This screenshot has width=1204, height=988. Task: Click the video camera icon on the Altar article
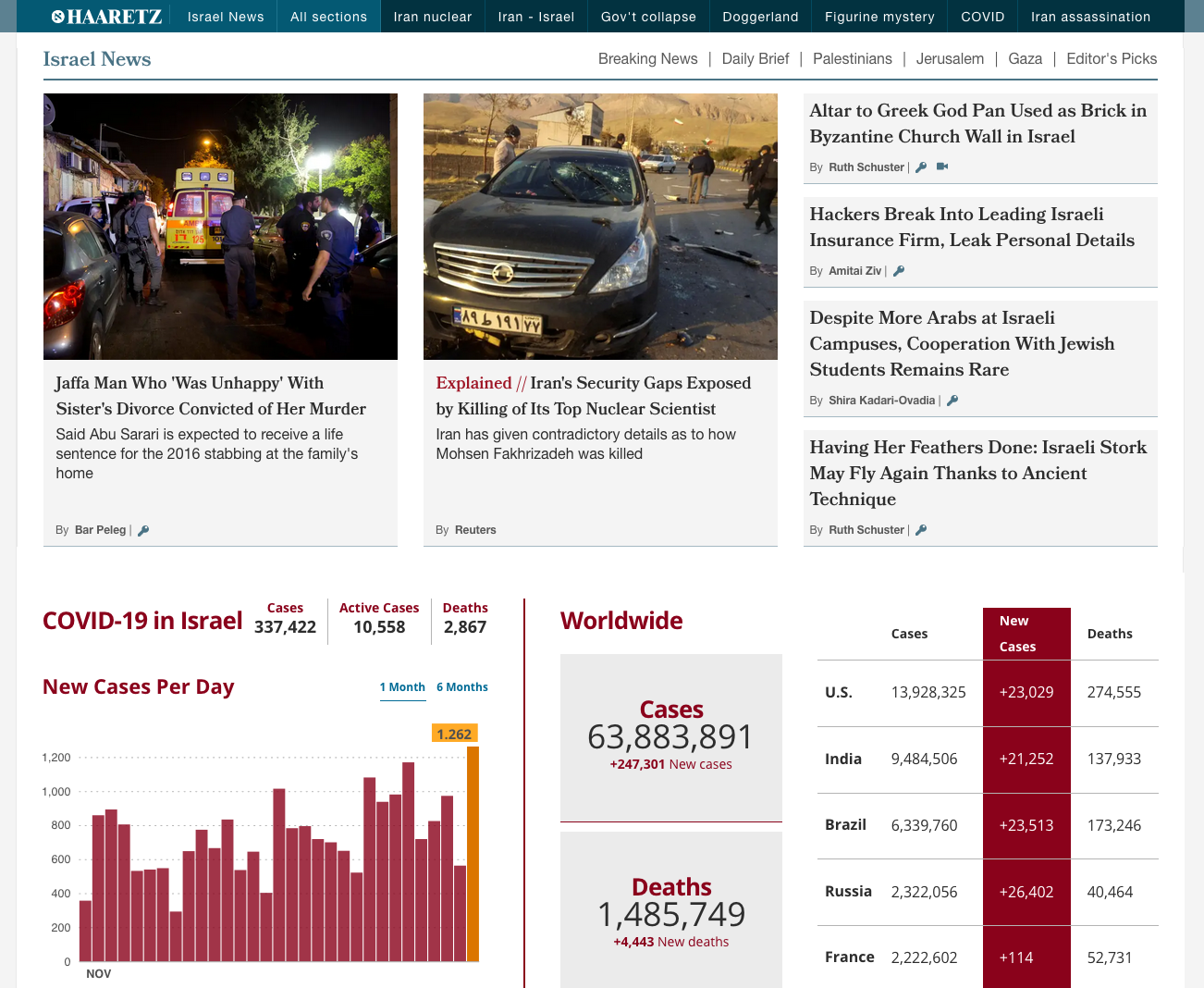[x=942, y=167]
